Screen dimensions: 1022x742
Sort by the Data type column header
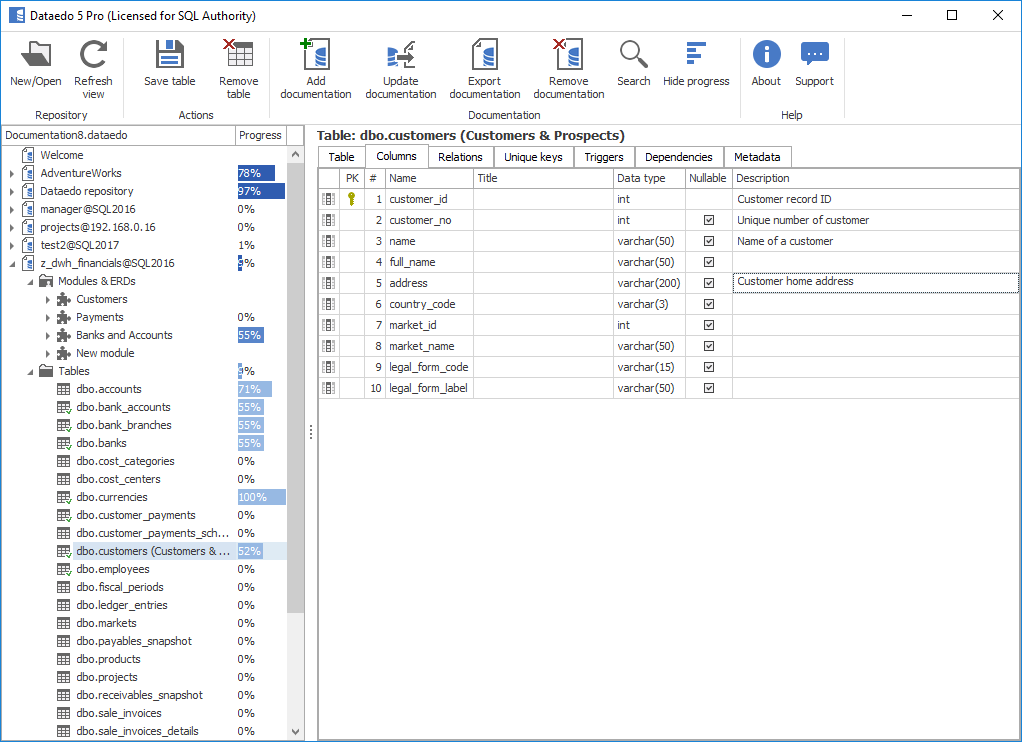click(x=649, y=178)
